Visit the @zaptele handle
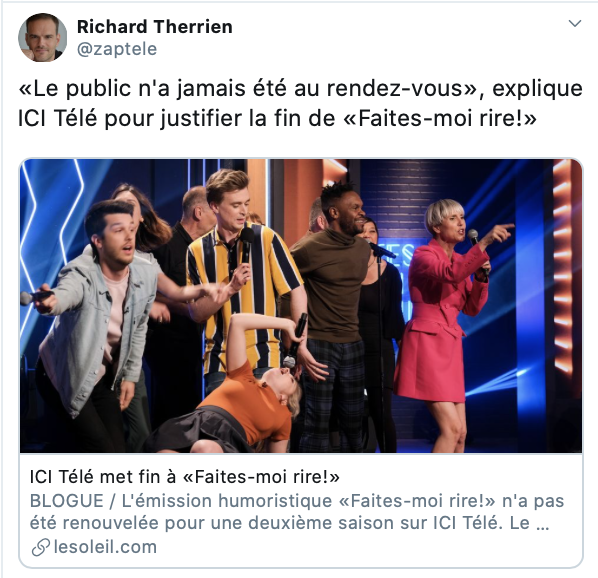Viewport: 598px width, 578px height. [x=117, y=49]
